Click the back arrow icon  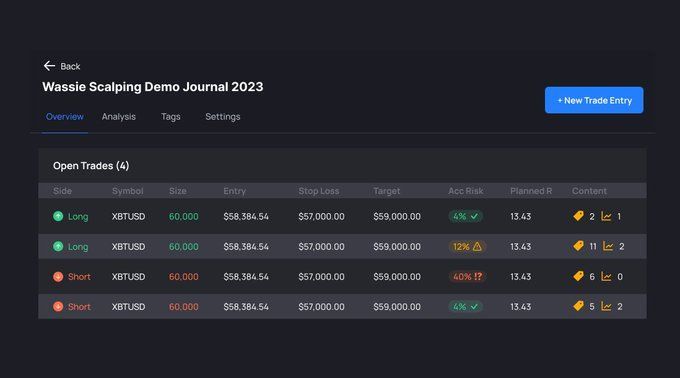point(49,66)
